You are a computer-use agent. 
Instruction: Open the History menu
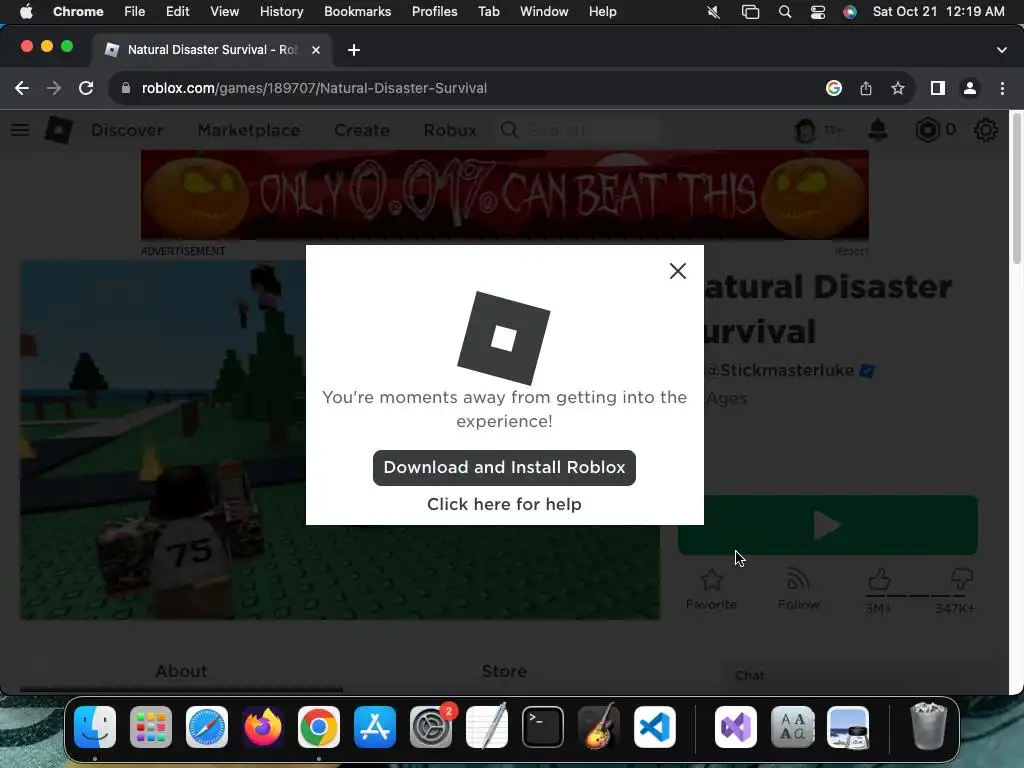[x=281, y=12]
